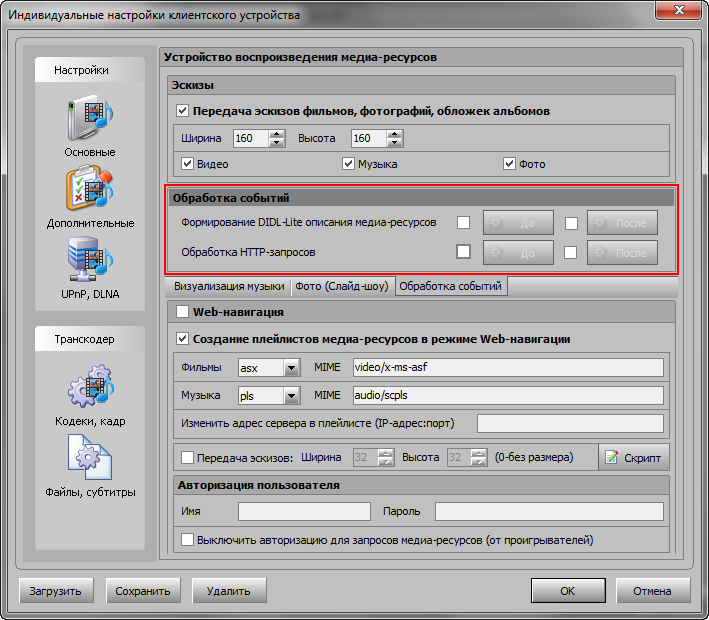Uncheck the Музыка thumbnails checkbox
This screenshot has height=620, width=709.
coord(349,164)
